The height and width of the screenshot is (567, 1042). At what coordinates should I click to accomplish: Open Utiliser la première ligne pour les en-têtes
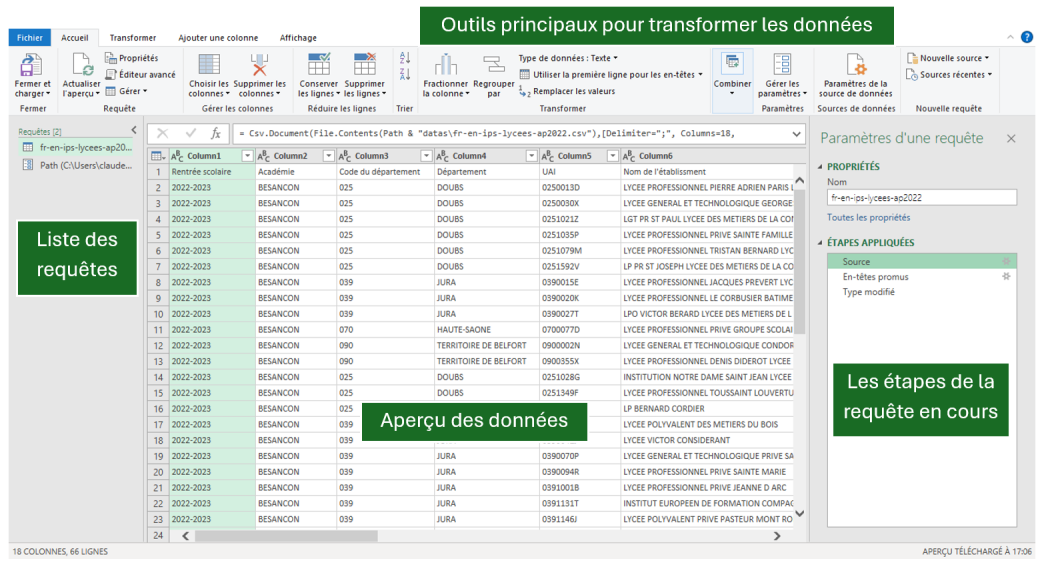pos(611,74)
